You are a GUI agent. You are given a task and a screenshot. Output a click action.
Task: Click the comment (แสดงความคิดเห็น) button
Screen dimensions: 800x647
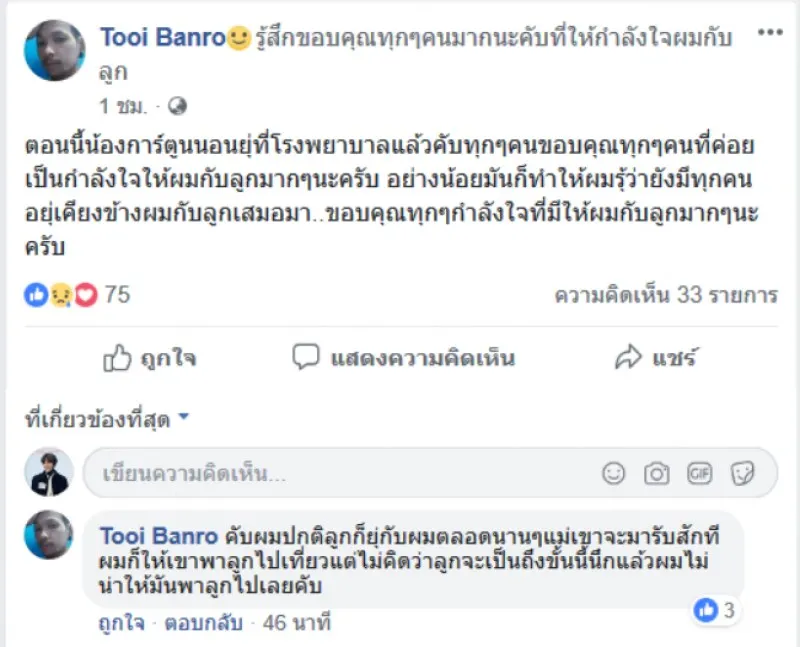(x=403, y=357)
